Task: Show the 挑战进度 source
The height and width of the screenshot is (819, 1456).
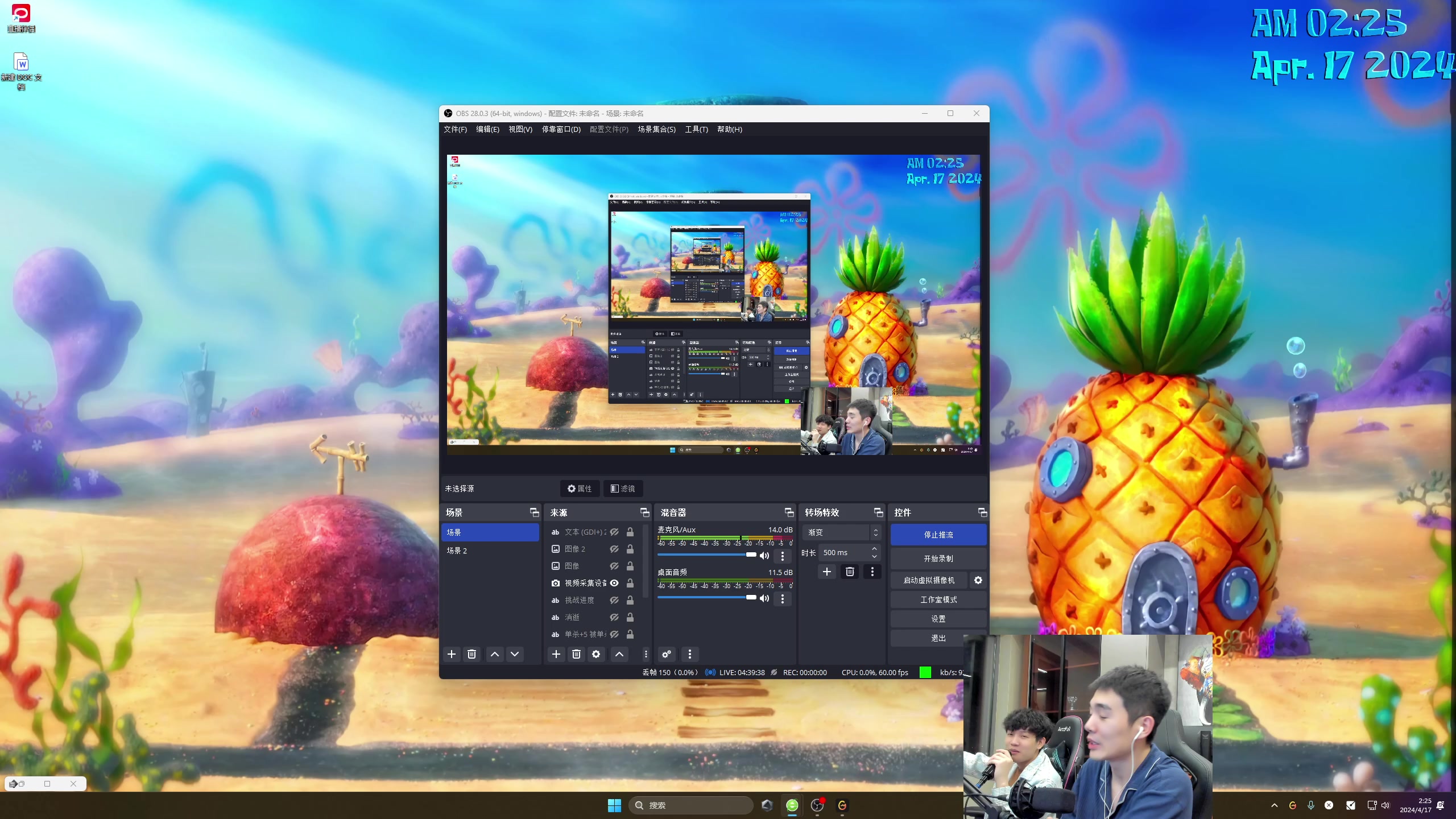Action: 614,600
